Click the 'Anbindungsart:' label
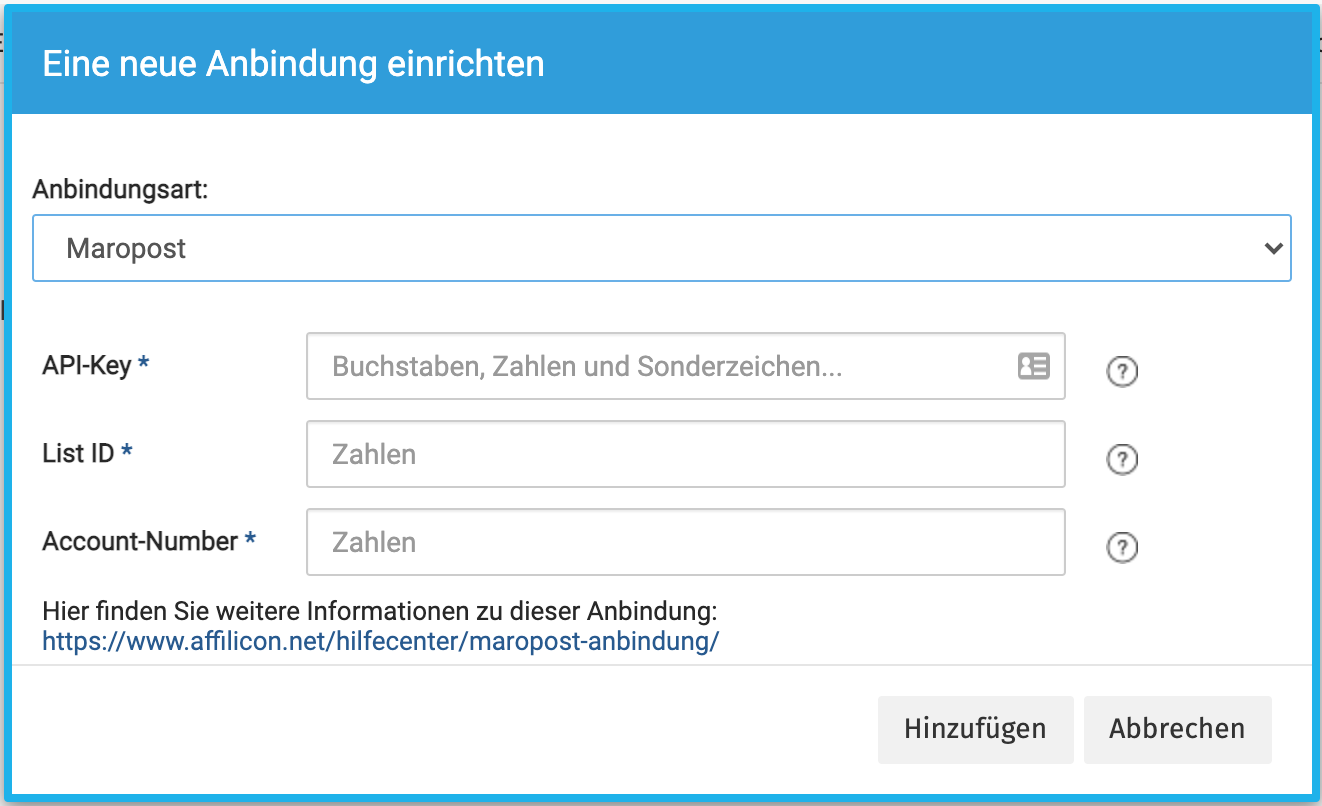 pos(121,190)
